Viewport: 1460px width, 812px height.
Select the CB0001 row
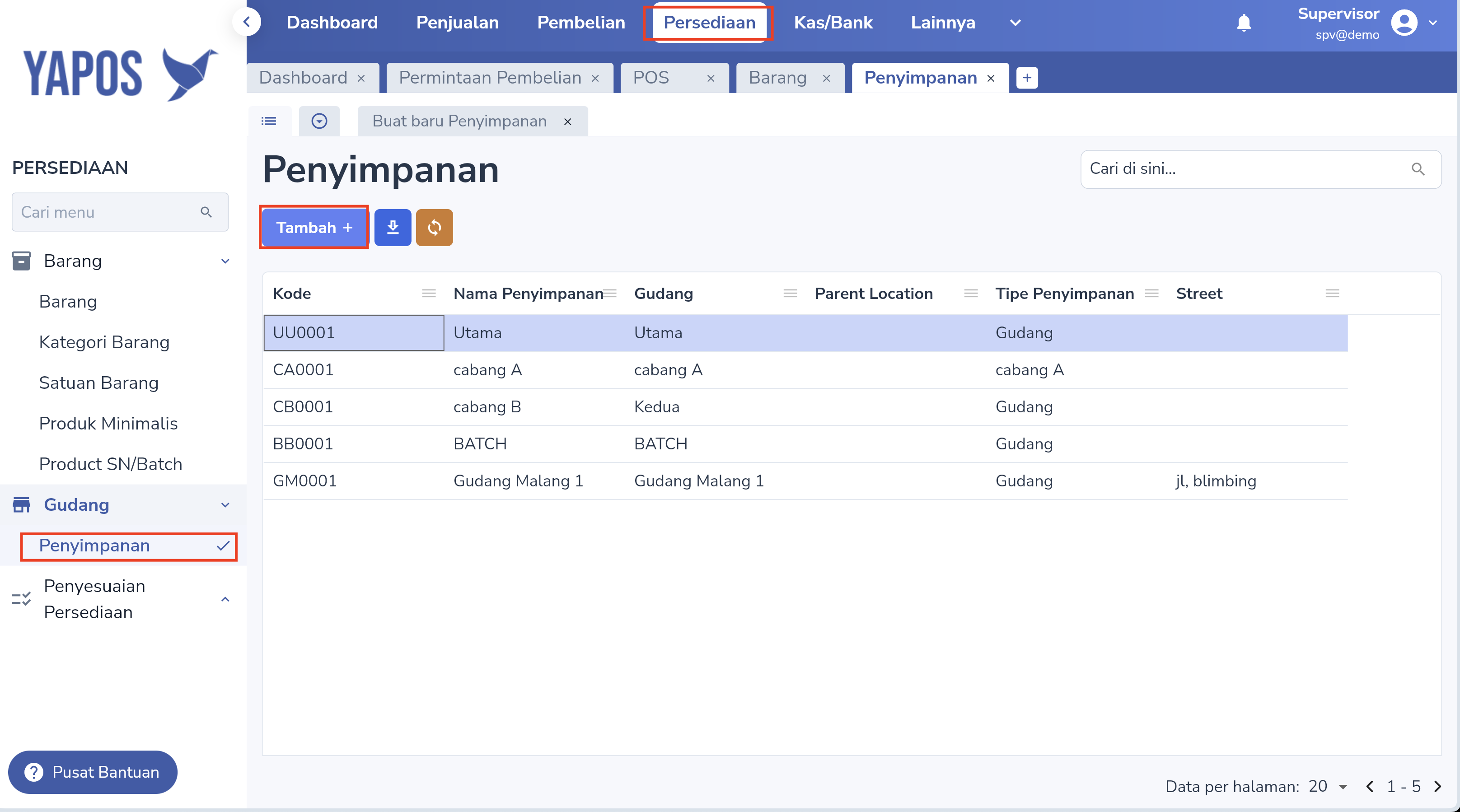805,407
